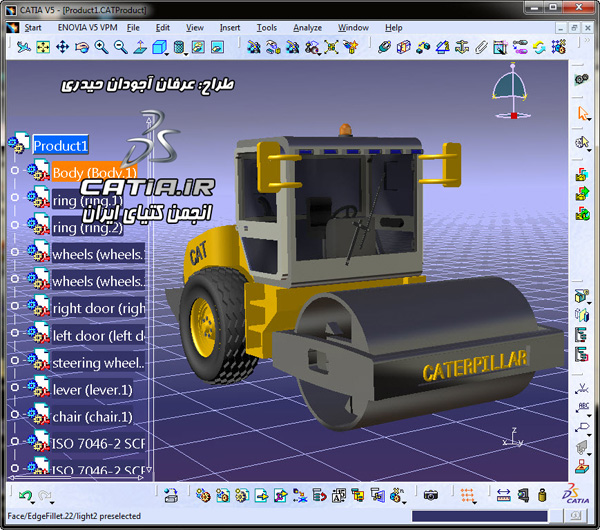This screenshot has width=600, height=530.
Task: Click the Assembly workbench gears icon
Action: [x=581, y=79]
